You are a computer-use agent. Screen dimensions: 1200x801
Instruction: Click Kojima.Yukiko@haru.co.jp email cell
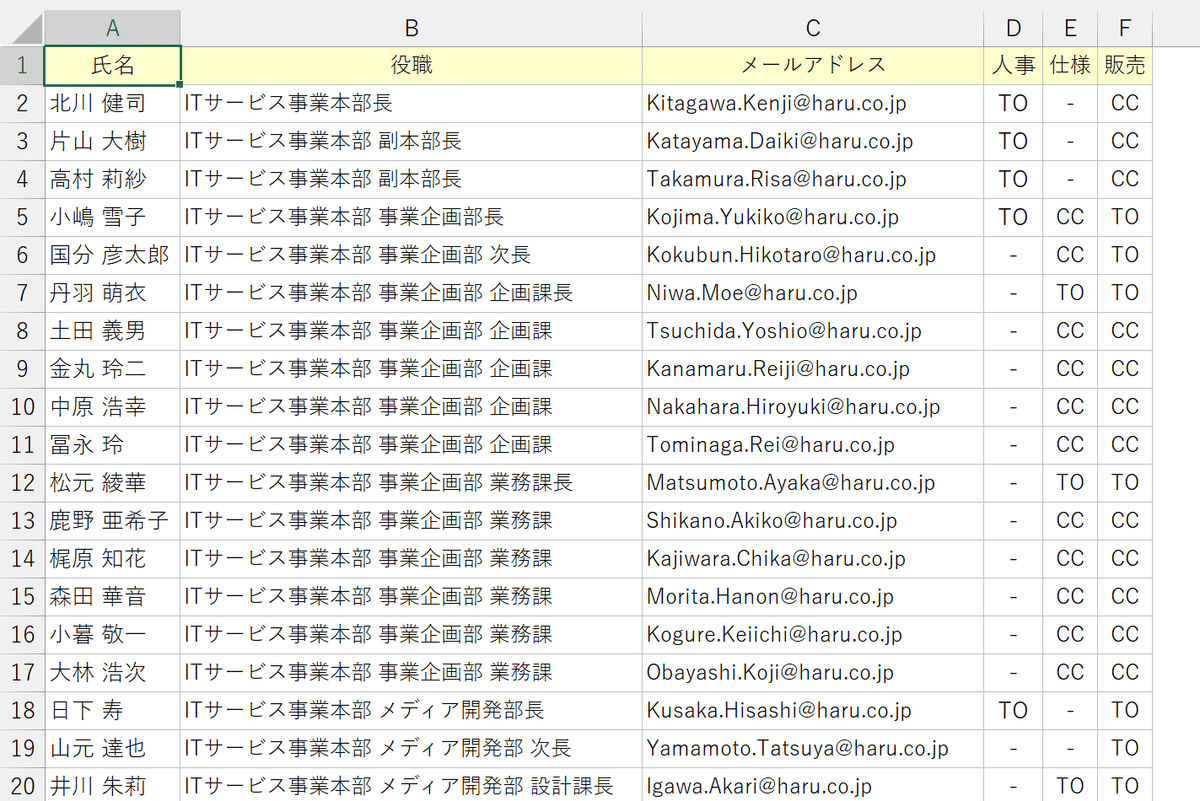point(813,217)
